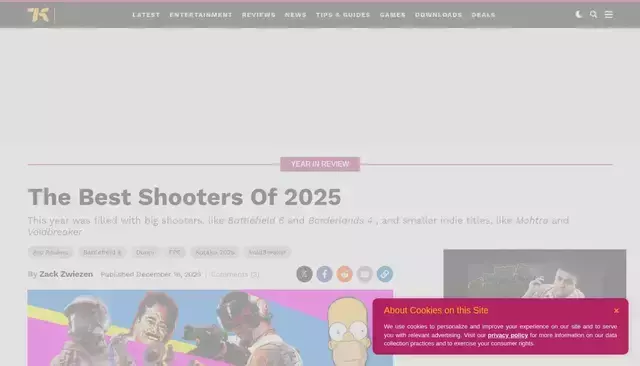
Task: Open the Kotaku logo home link
Action: pos(38,15)
